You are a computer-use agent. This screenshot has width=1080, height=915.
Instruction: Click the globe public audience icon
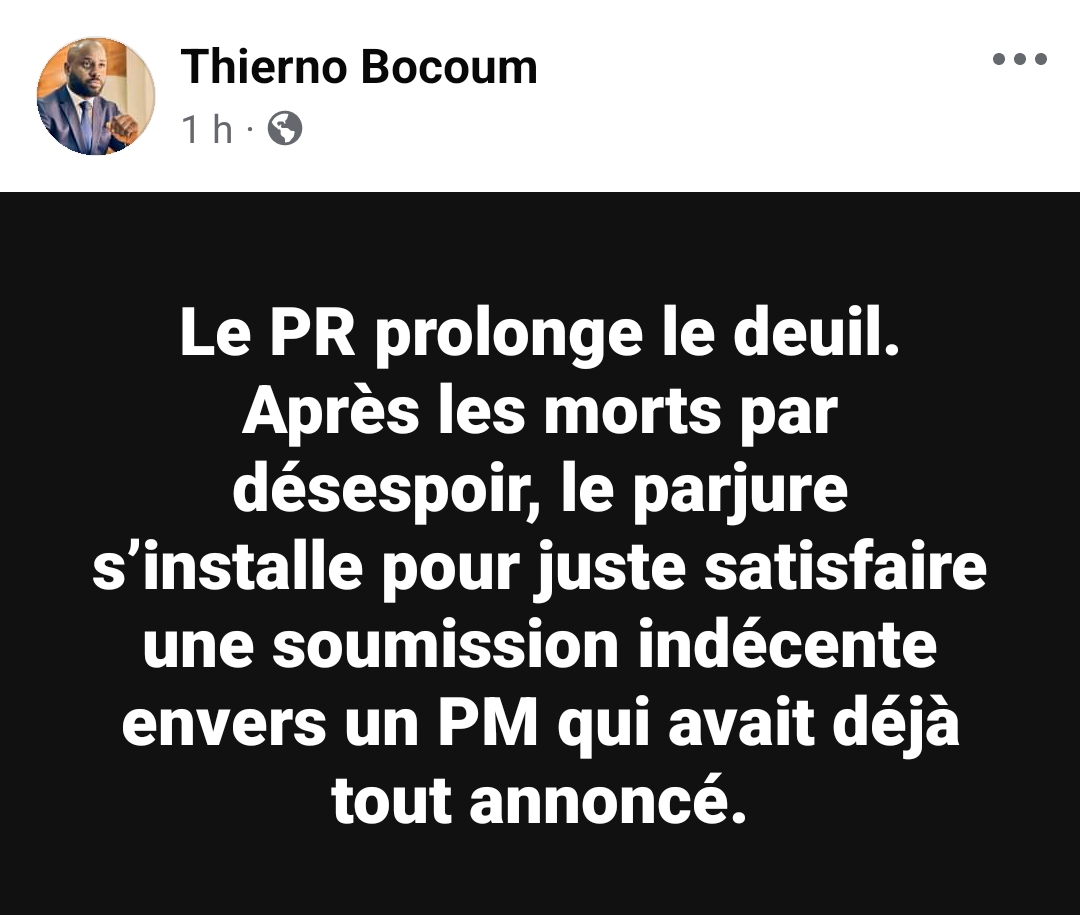[x=284, y=128]
